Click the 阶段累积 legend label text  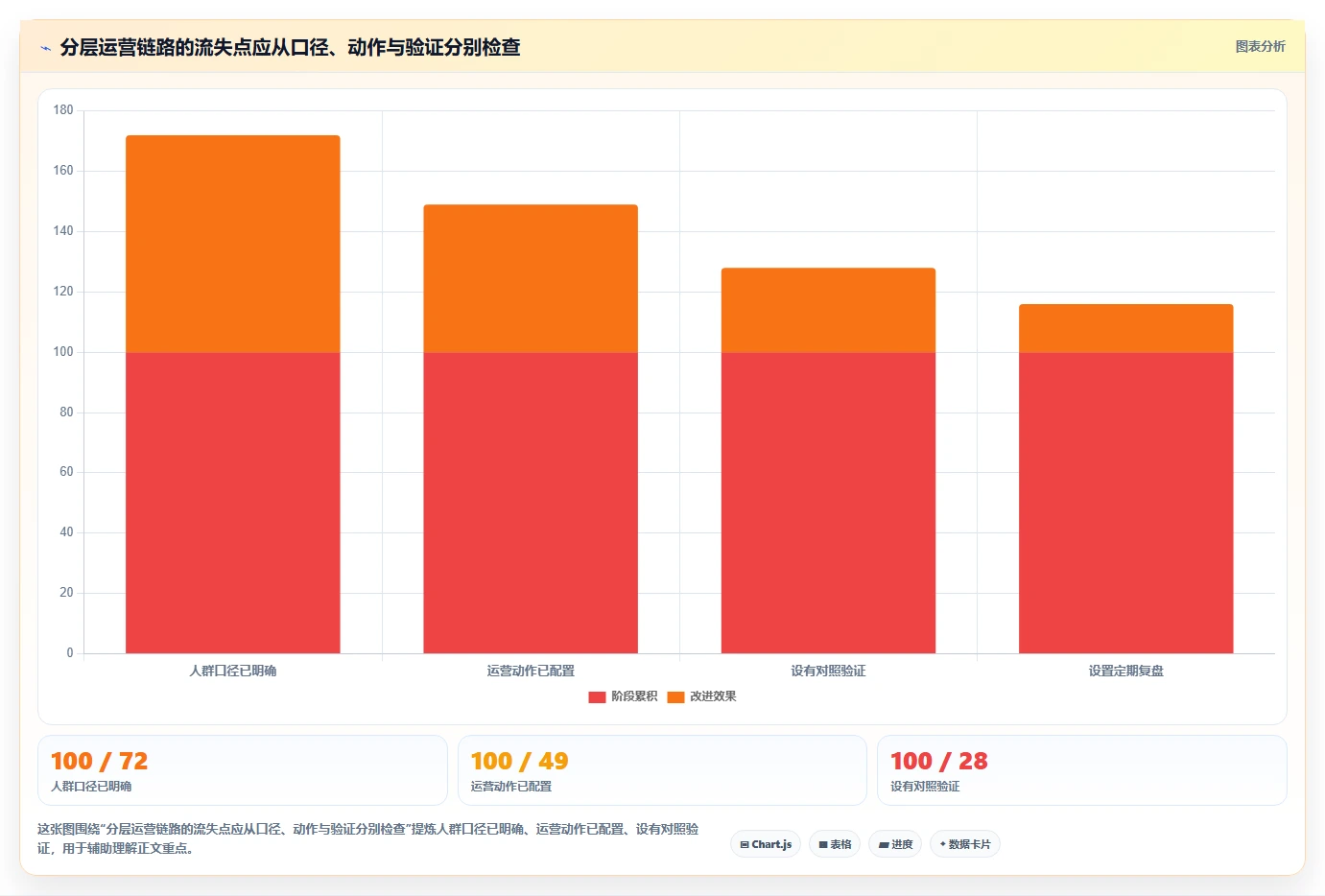(634, 696)
